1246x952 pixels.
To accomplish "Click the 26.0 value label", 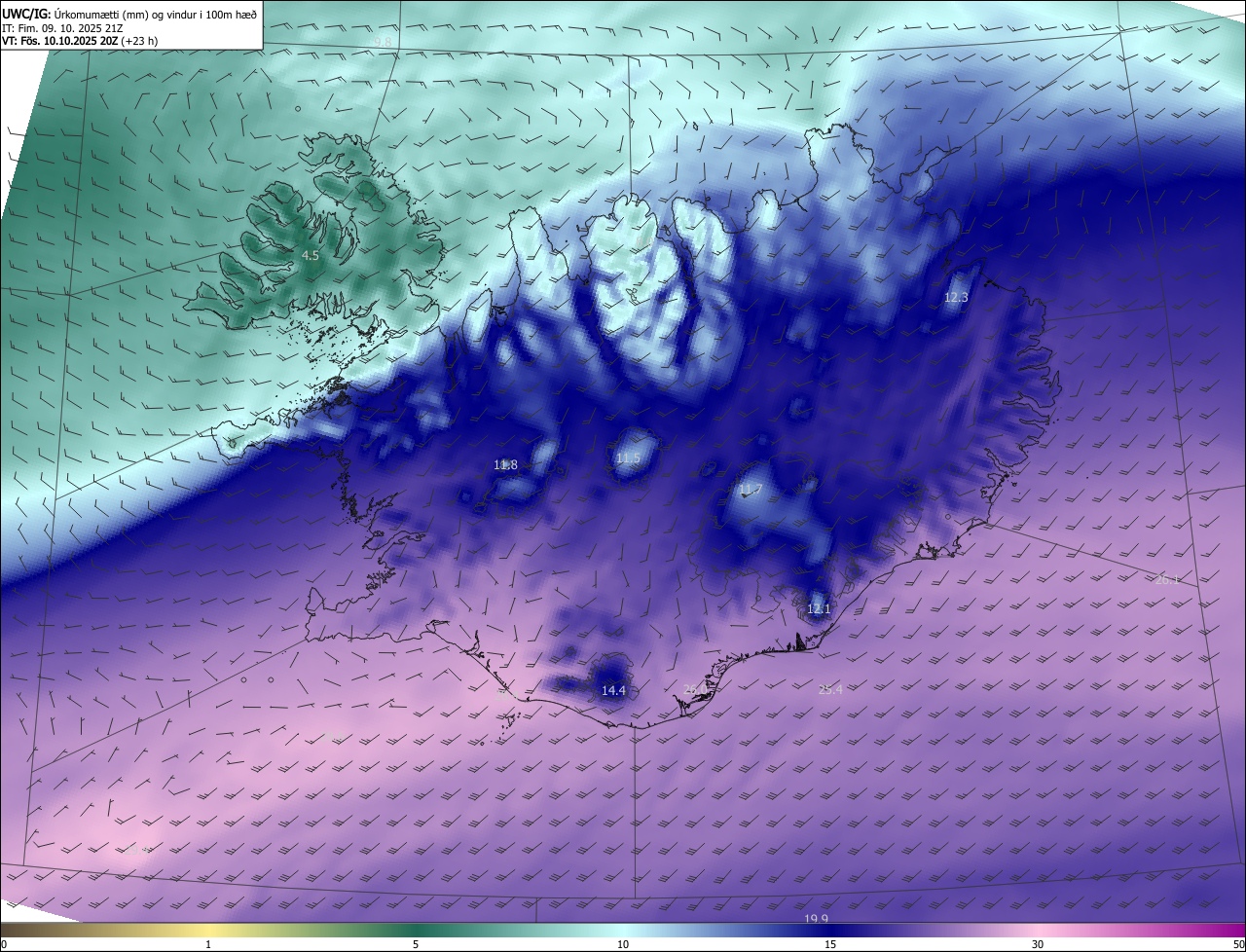I will pyautogui.click(x=695, y=689).
